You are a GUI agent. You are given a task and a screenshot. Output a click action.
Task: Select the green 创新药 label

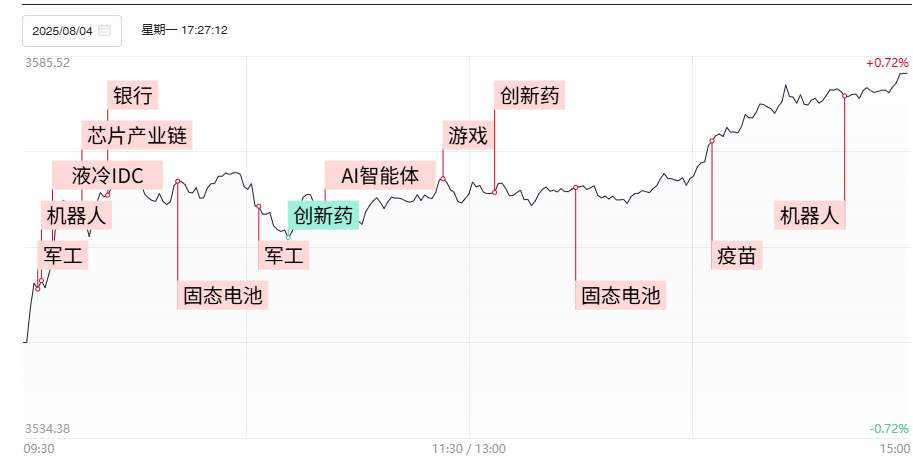point(323,216)
